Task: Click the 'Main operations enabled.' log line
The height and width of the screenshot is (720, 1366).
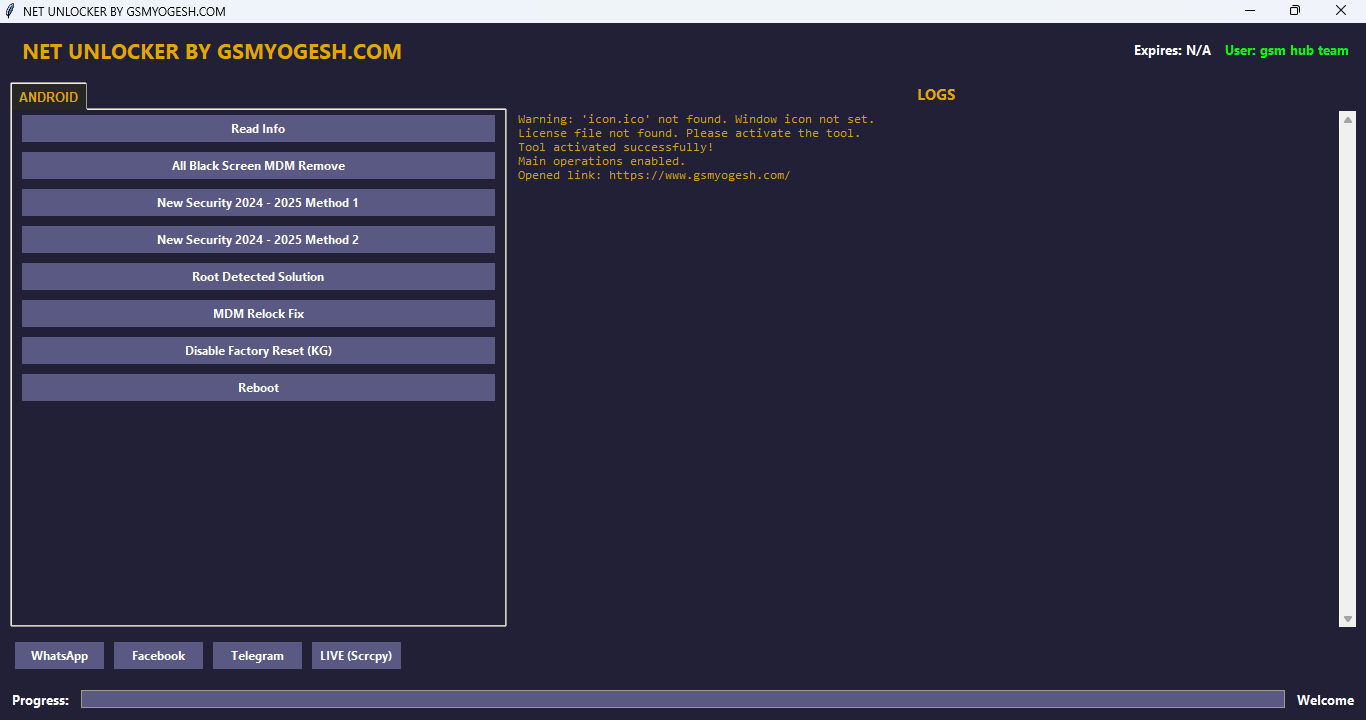Action: (x=602, y=161)
